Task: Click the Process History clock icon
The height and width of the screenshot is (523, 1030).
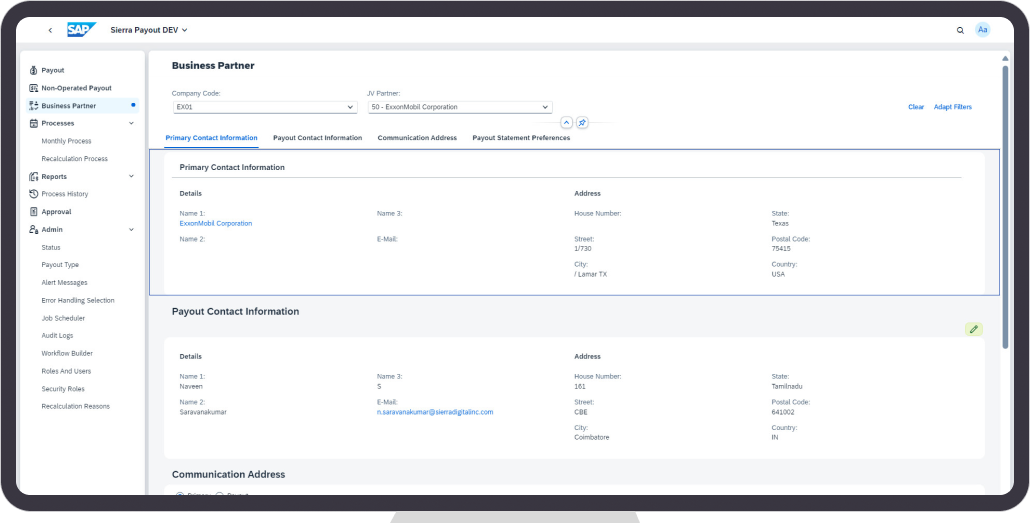Action: [x=33, y=194]
